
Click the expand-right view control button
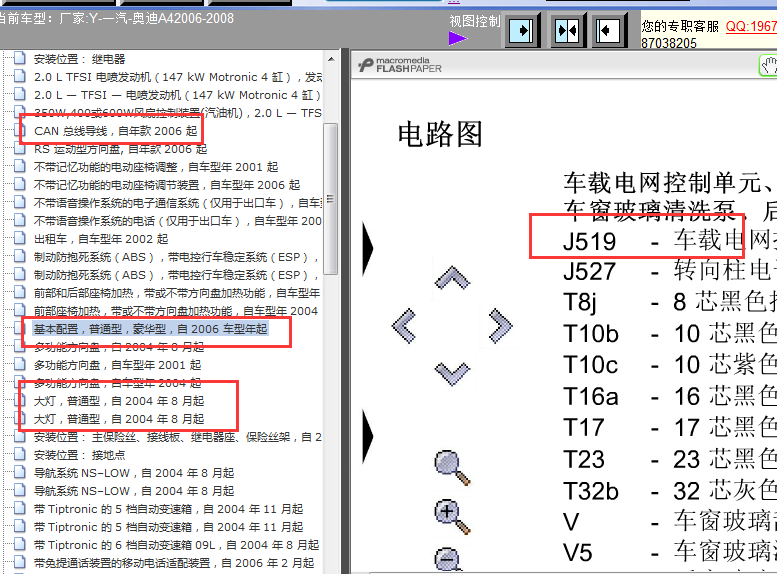(x=521, y=31)
